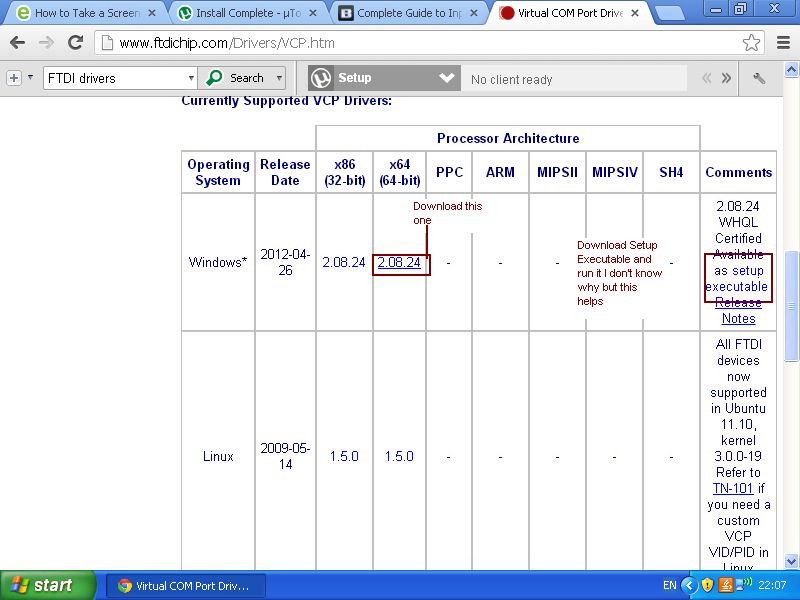
Task: Click the page icon in the address bar
Action: coord(107,43)
